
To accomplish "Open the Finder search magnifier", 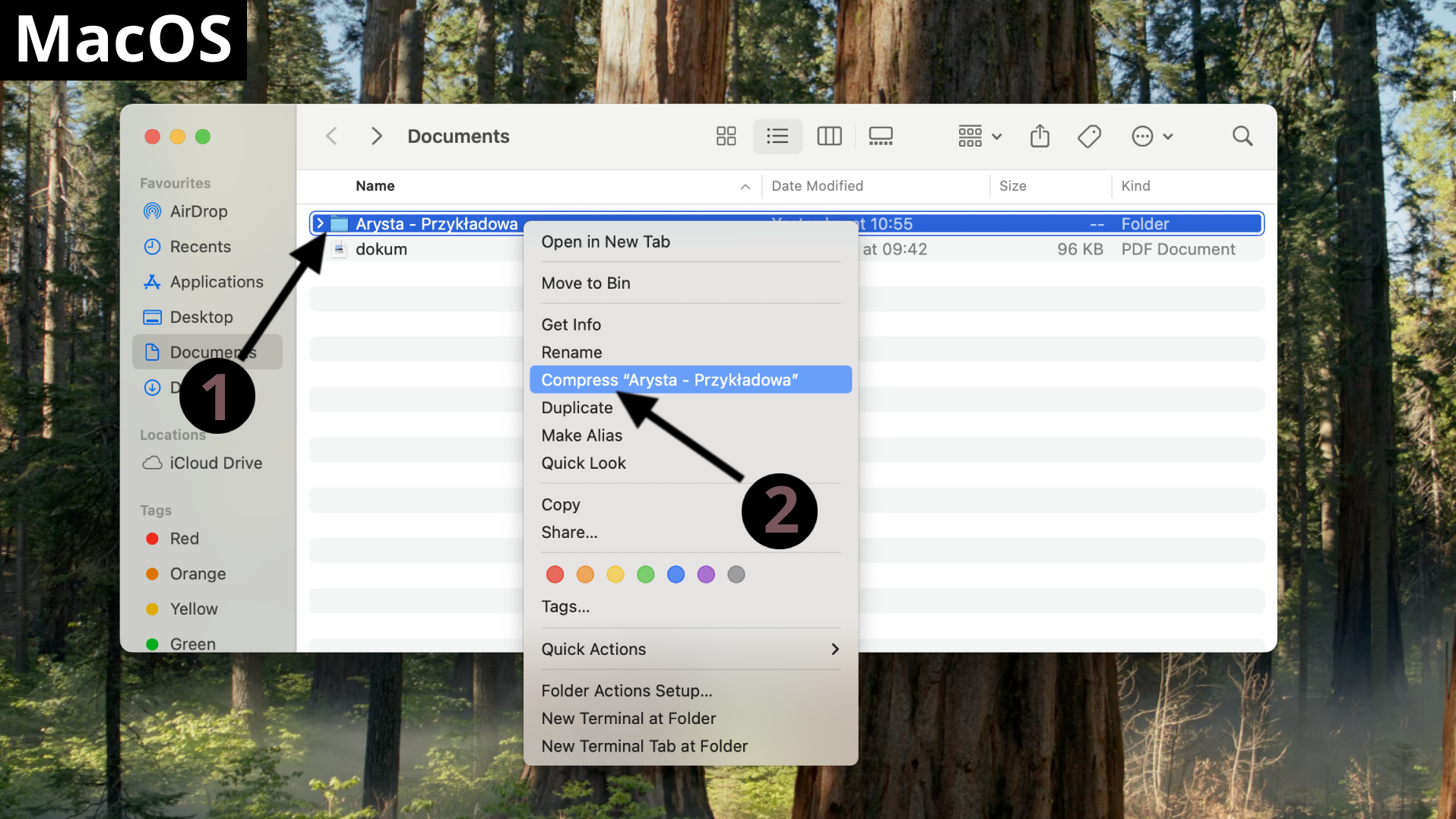I will coord(1242,136).
